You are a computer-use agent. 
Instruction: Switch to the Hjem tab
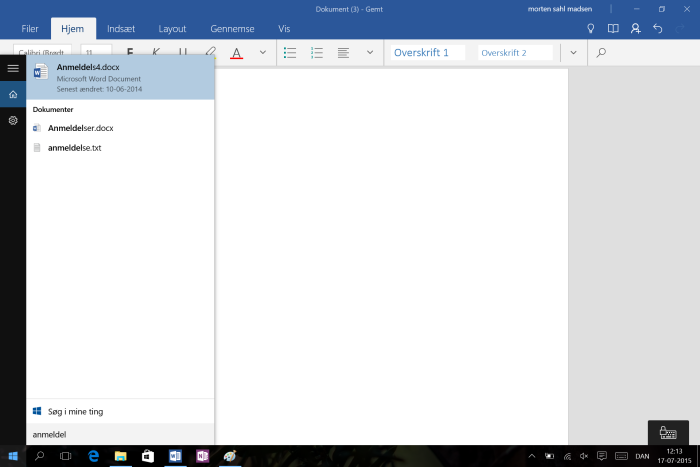click(73, 29)
